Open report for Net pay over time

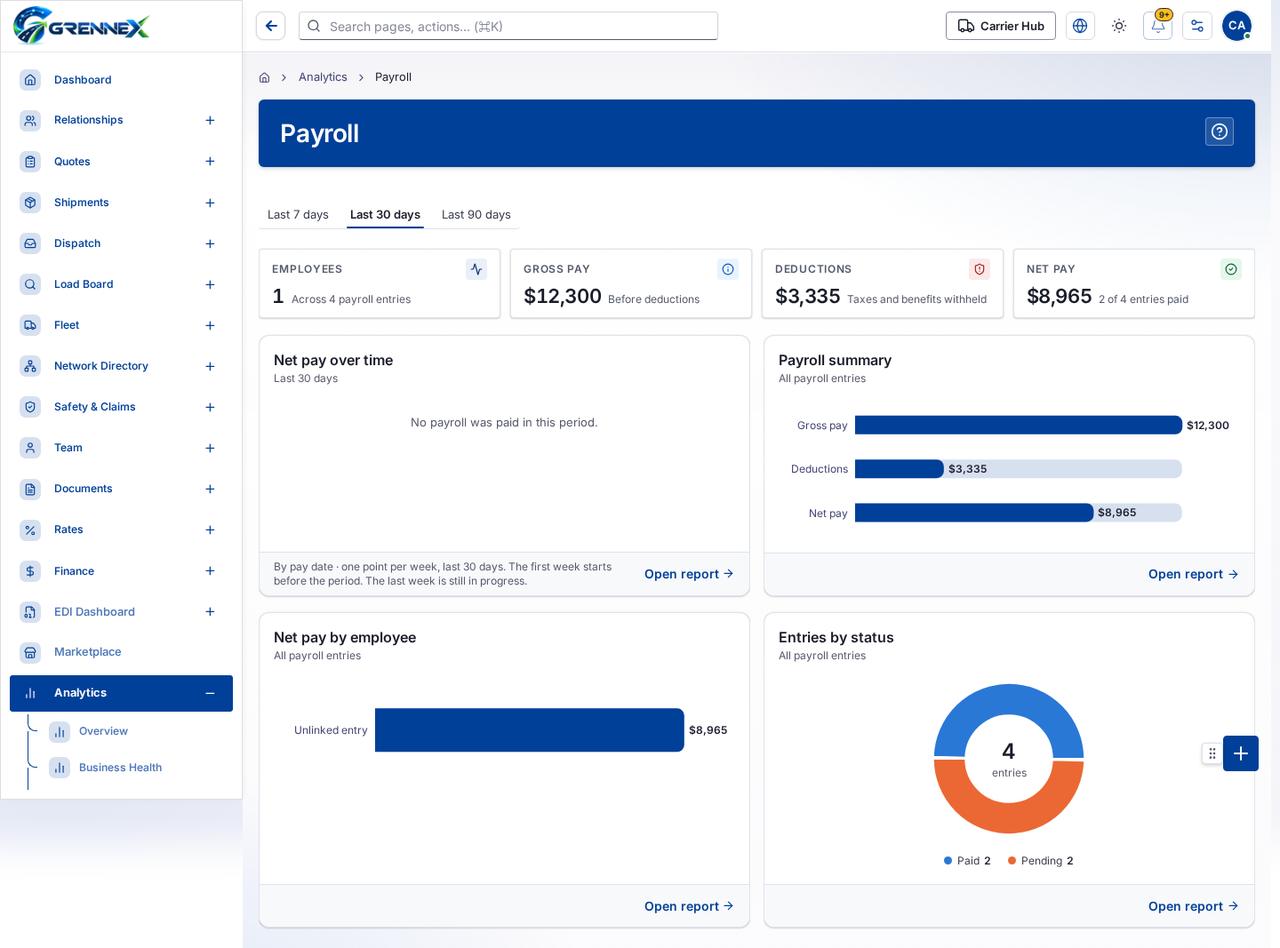tap(689, 574)
